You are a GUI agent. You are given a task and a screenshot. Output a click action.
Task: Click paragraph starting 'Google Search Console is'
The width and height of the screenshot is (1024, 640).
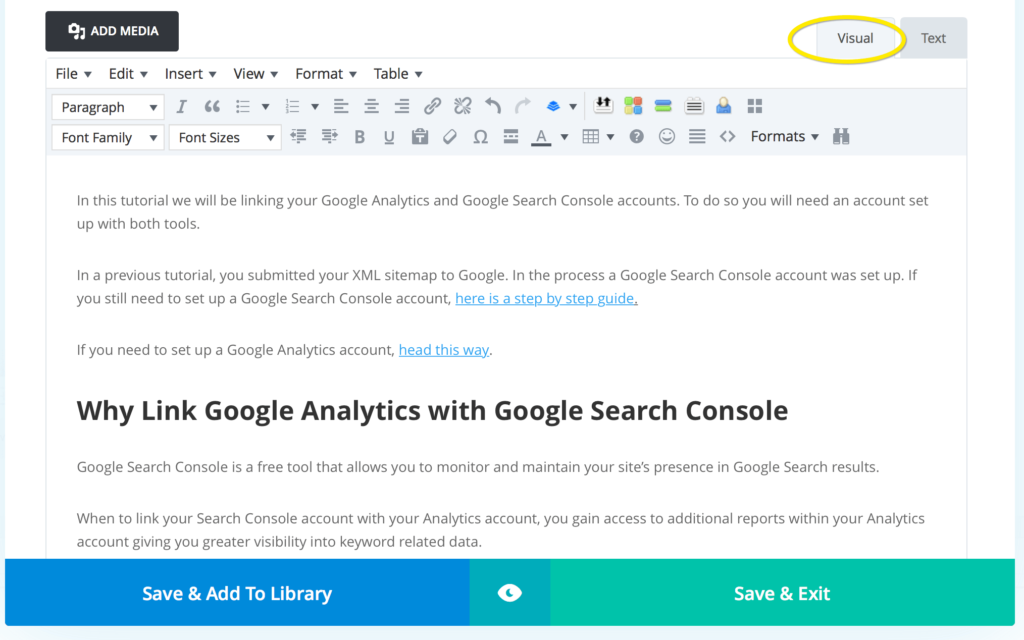tap(478, 467)
